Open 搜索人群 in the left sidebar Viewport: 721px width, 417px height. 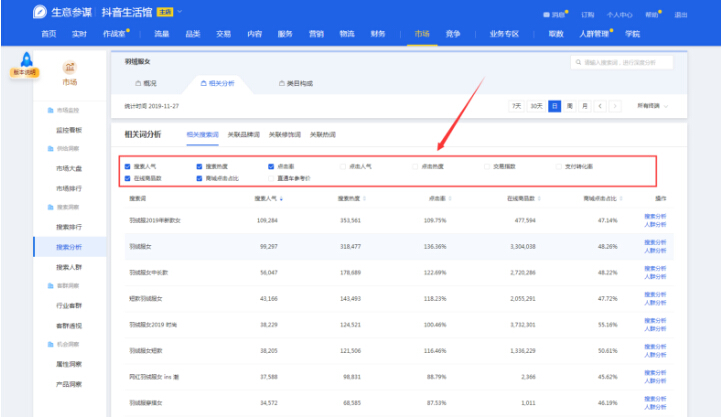[x=69, y=267]
